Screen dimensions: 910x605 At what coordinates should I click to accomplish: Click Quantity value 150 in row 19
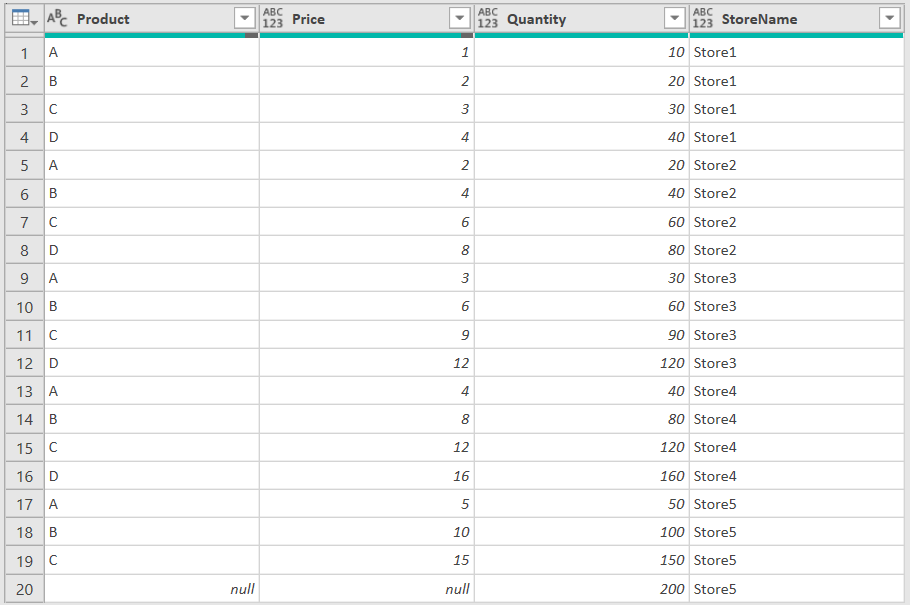[x=582, y=560]
